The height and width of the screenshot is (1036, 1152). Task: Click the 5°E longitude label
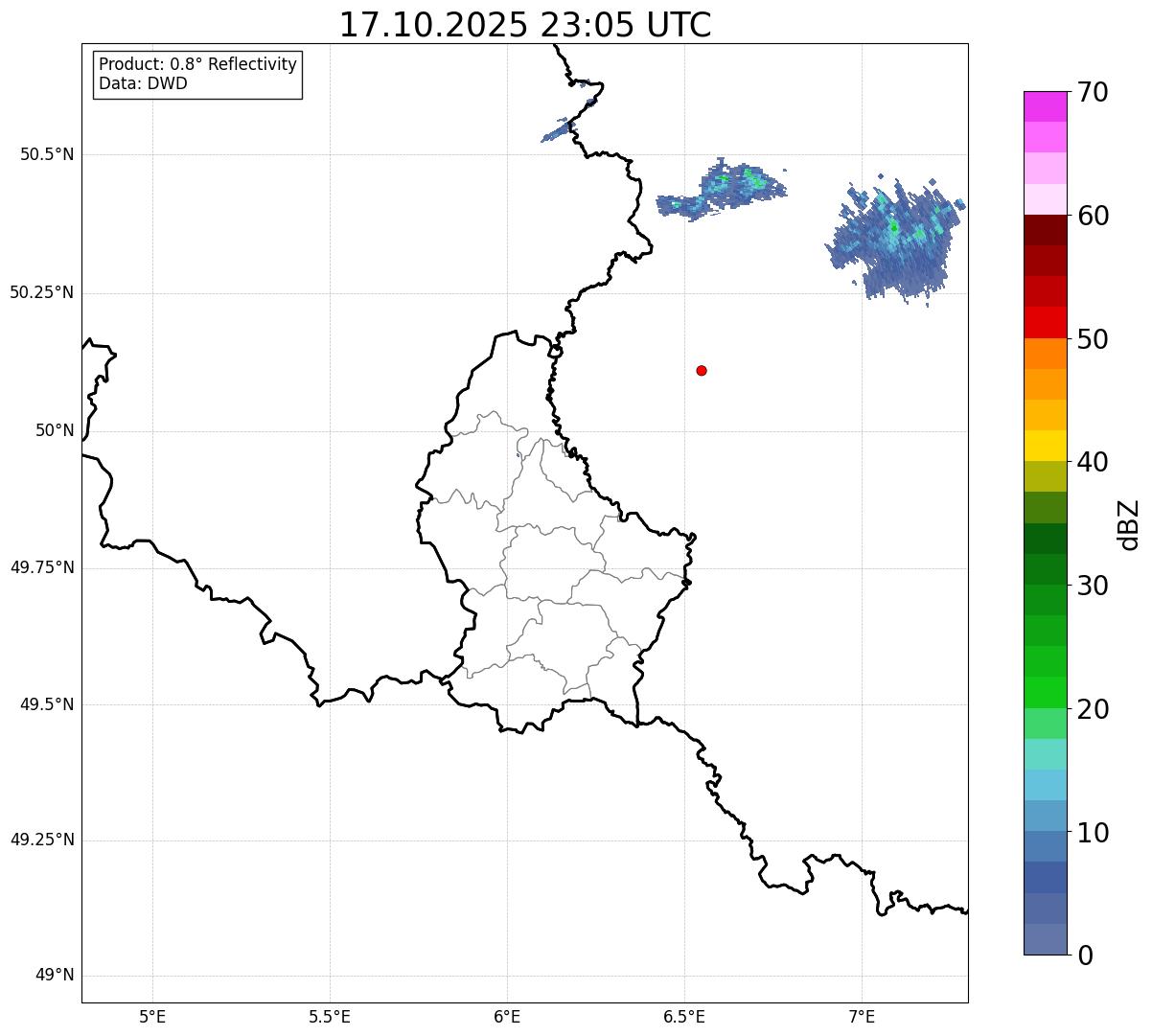point(152,1016)
